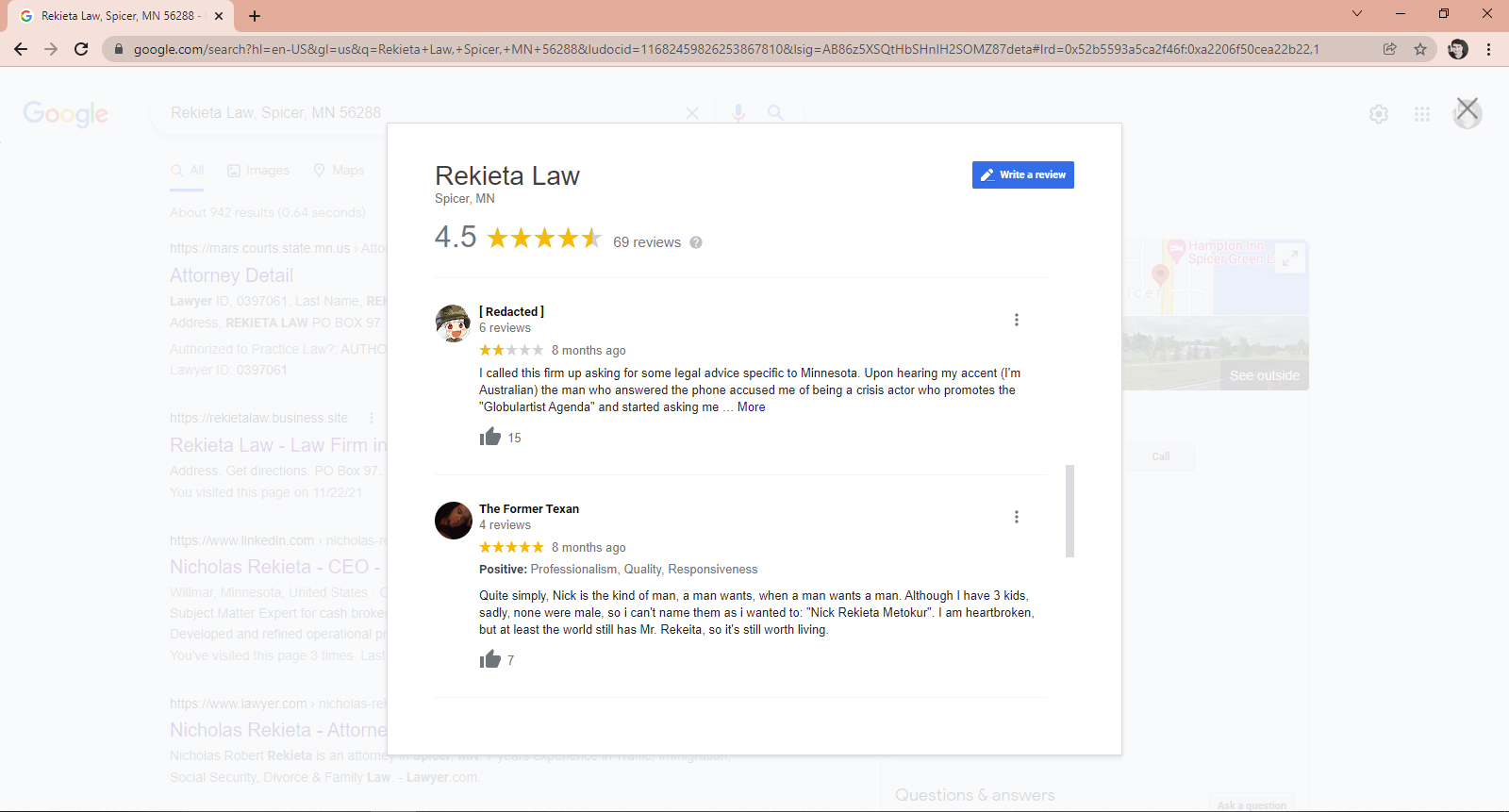Open the [ Redacted ] reviewer name
This screenshot has width=1509, height=812.
[511, 311]
